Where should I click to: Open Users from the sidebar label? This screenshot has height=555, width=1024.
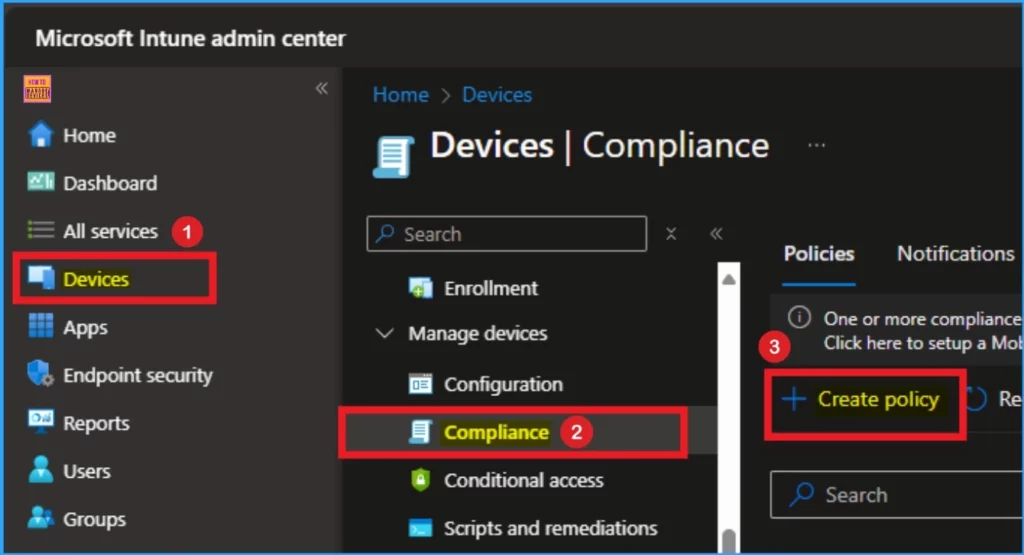click(87, 471)
